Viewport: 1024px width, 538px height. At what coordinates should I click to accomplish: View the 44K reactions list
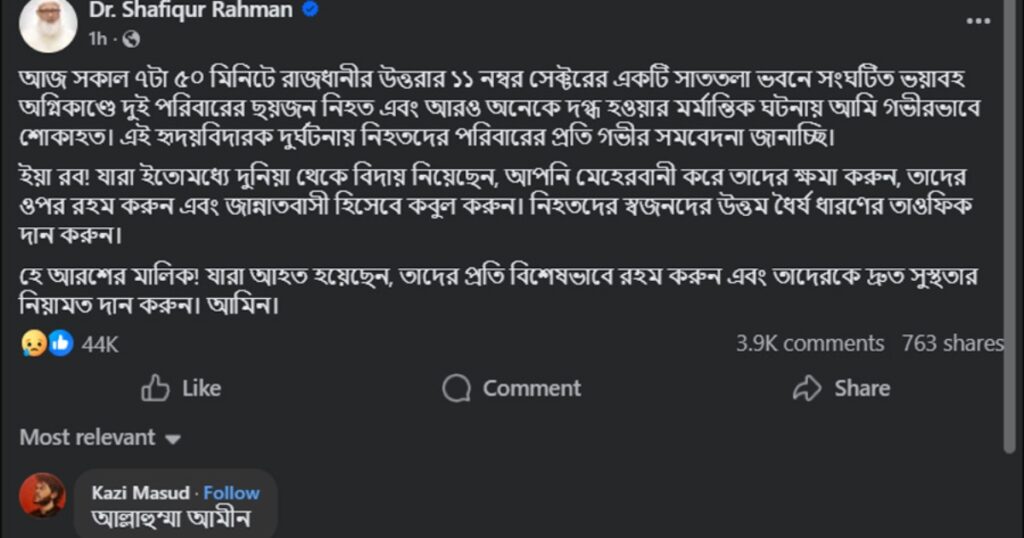[100, 344]
